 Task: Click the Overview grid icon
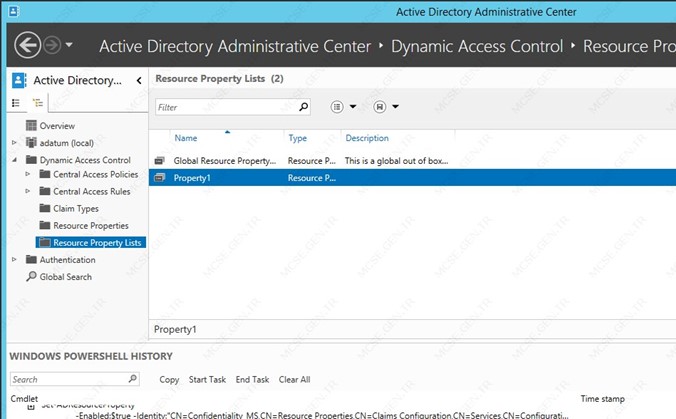point(31,125)
